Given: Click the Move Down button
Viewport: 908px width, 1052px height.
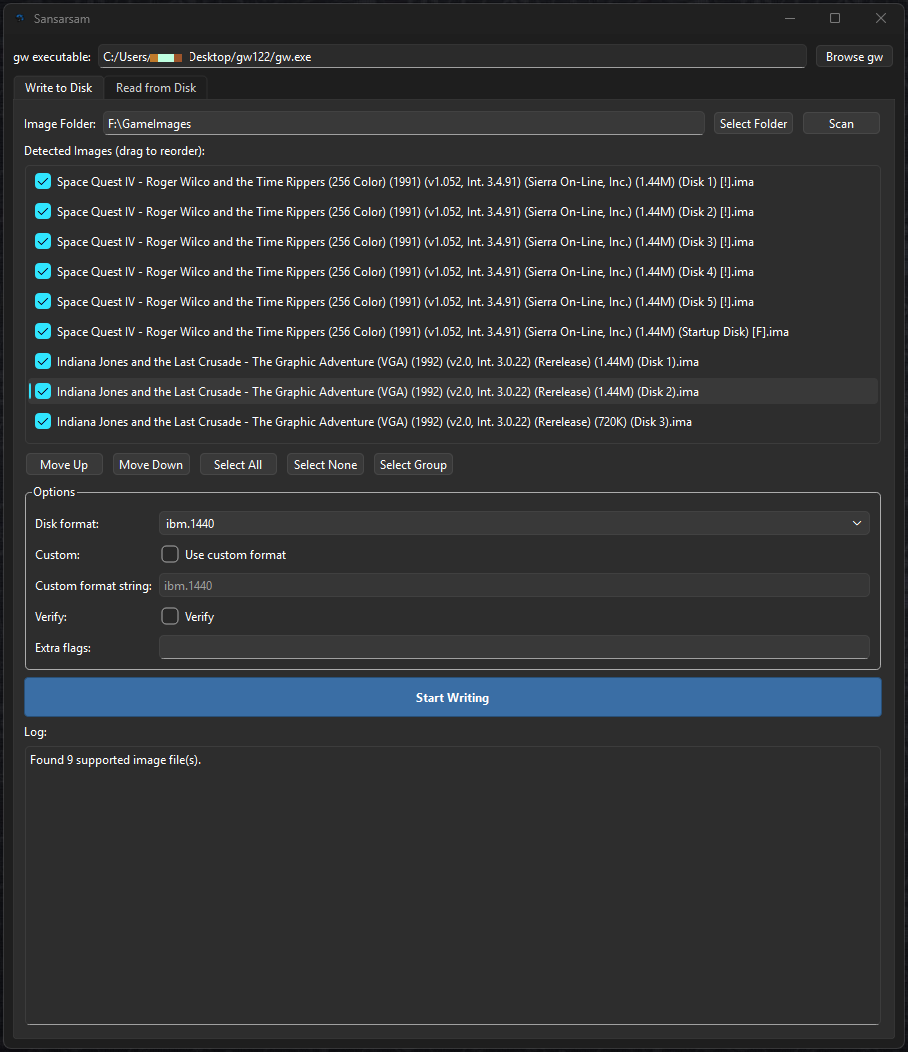Looking at the screenshot, I should coord(151,464).
